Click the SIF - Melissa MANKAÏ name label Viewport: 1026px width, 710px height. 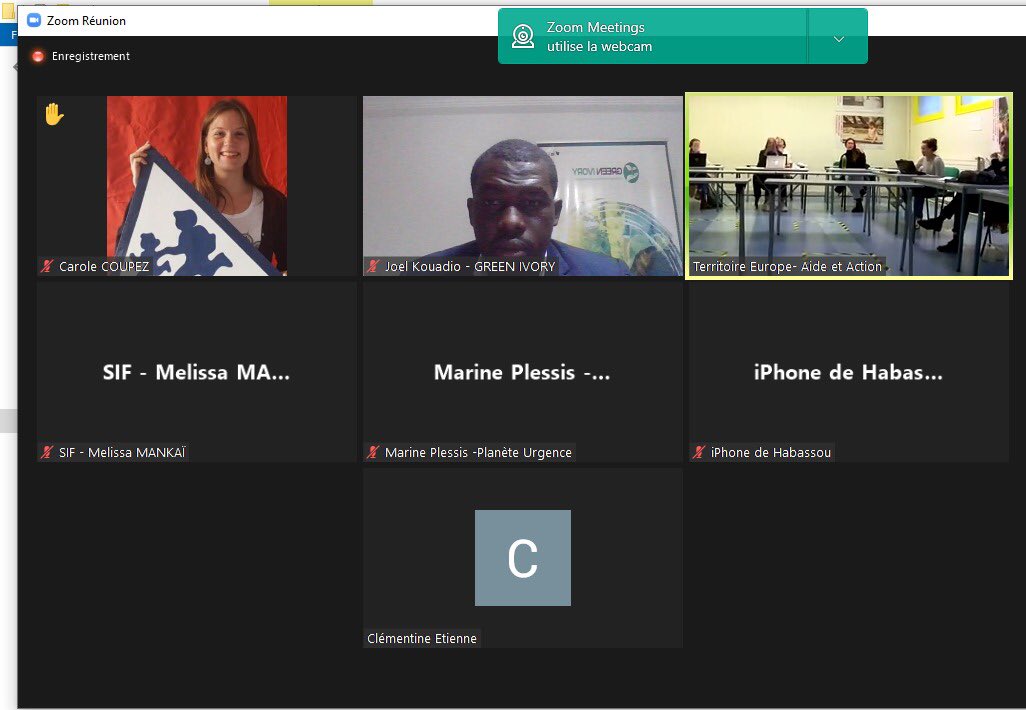click(x=122, y=452)
